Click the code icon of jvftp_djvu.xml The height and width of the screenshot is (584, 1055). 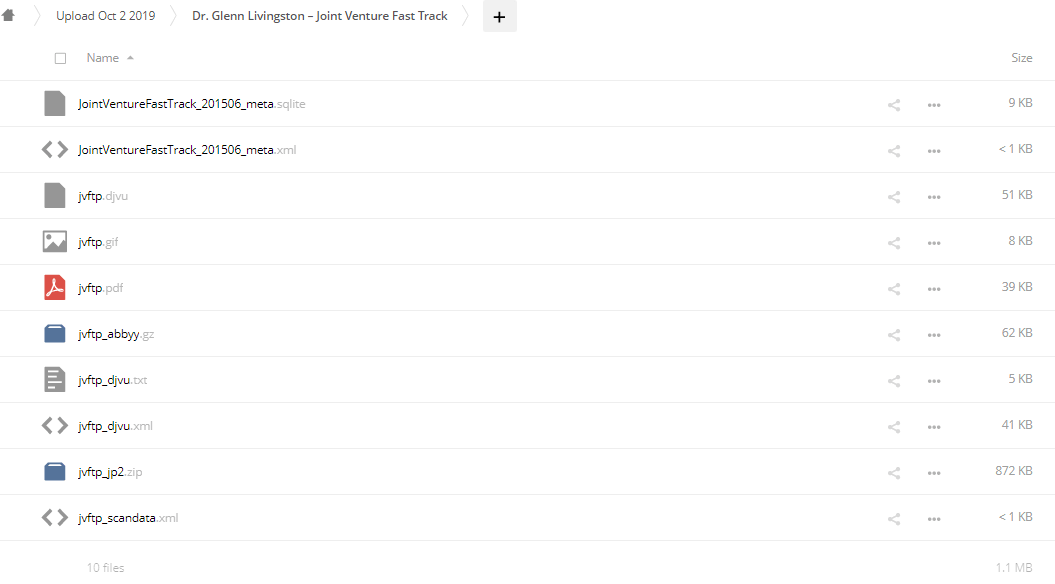54,425
